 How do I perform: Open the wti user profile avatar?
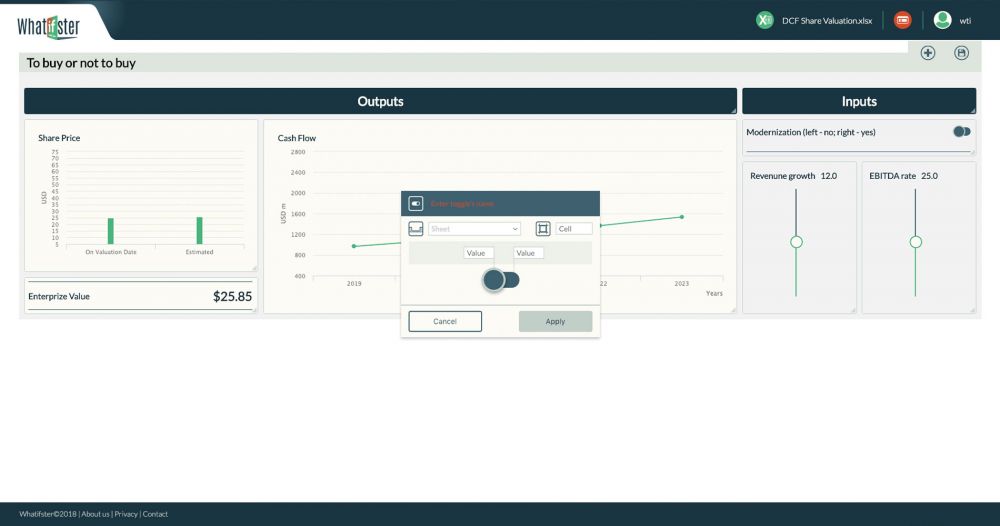coord(942,20)
